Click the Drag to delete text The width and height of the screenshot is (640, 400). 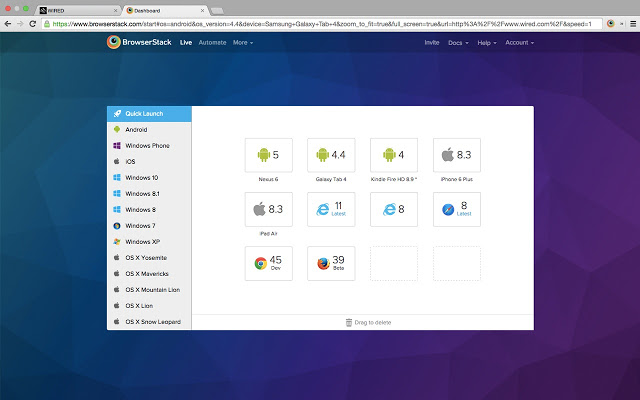click(373, 322)
